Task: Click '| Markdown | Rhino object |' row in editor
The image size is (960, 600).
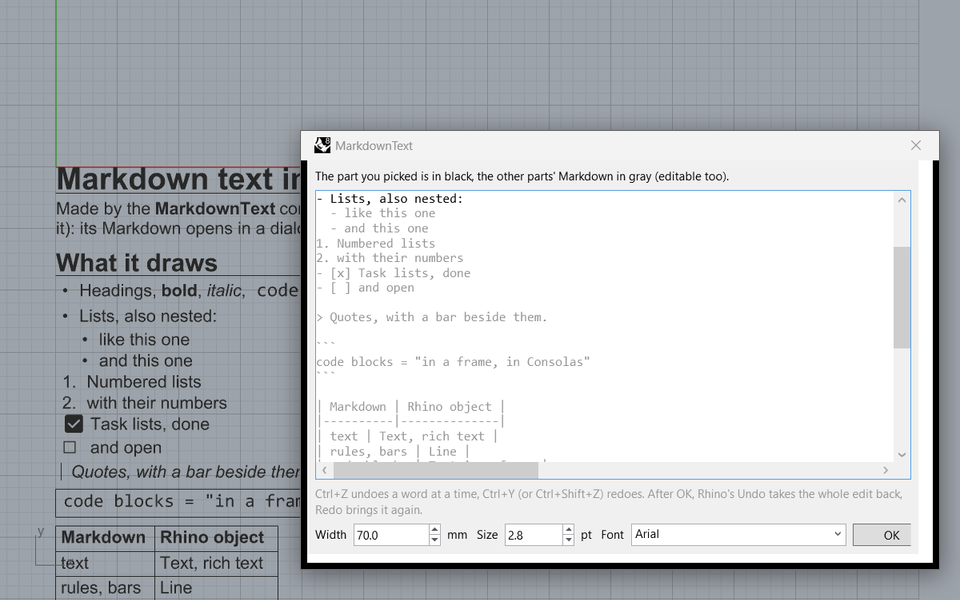Action: 411,407
